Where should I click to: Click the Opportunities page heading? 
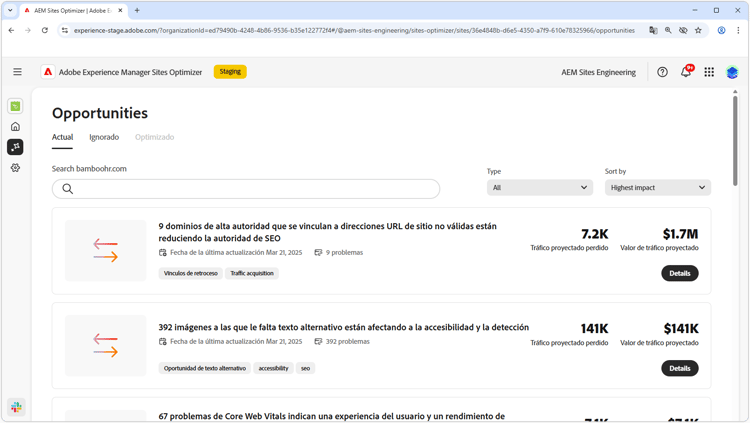(x=100, y=113)
